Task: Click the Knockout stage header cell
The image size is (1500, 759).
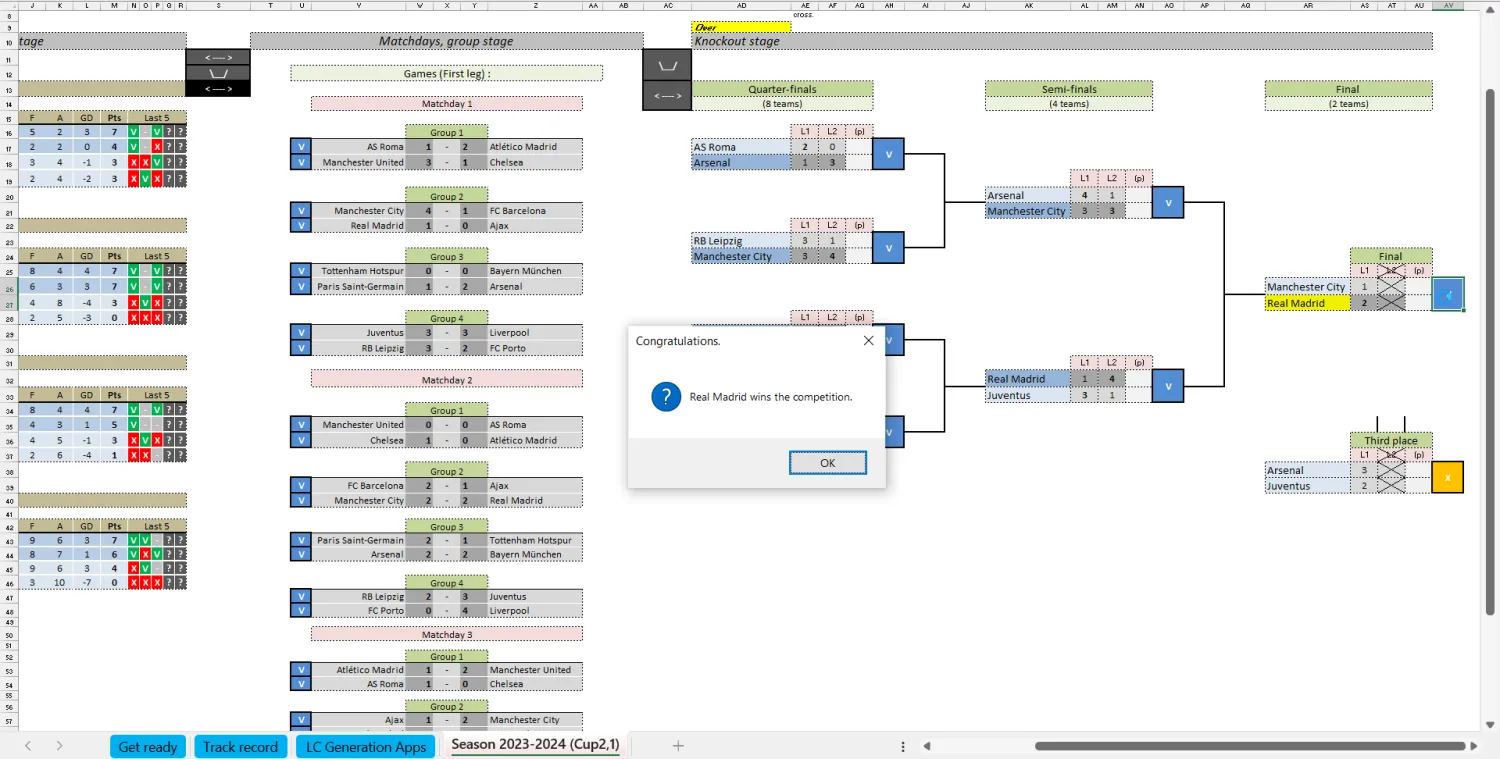Action: 1061,41
